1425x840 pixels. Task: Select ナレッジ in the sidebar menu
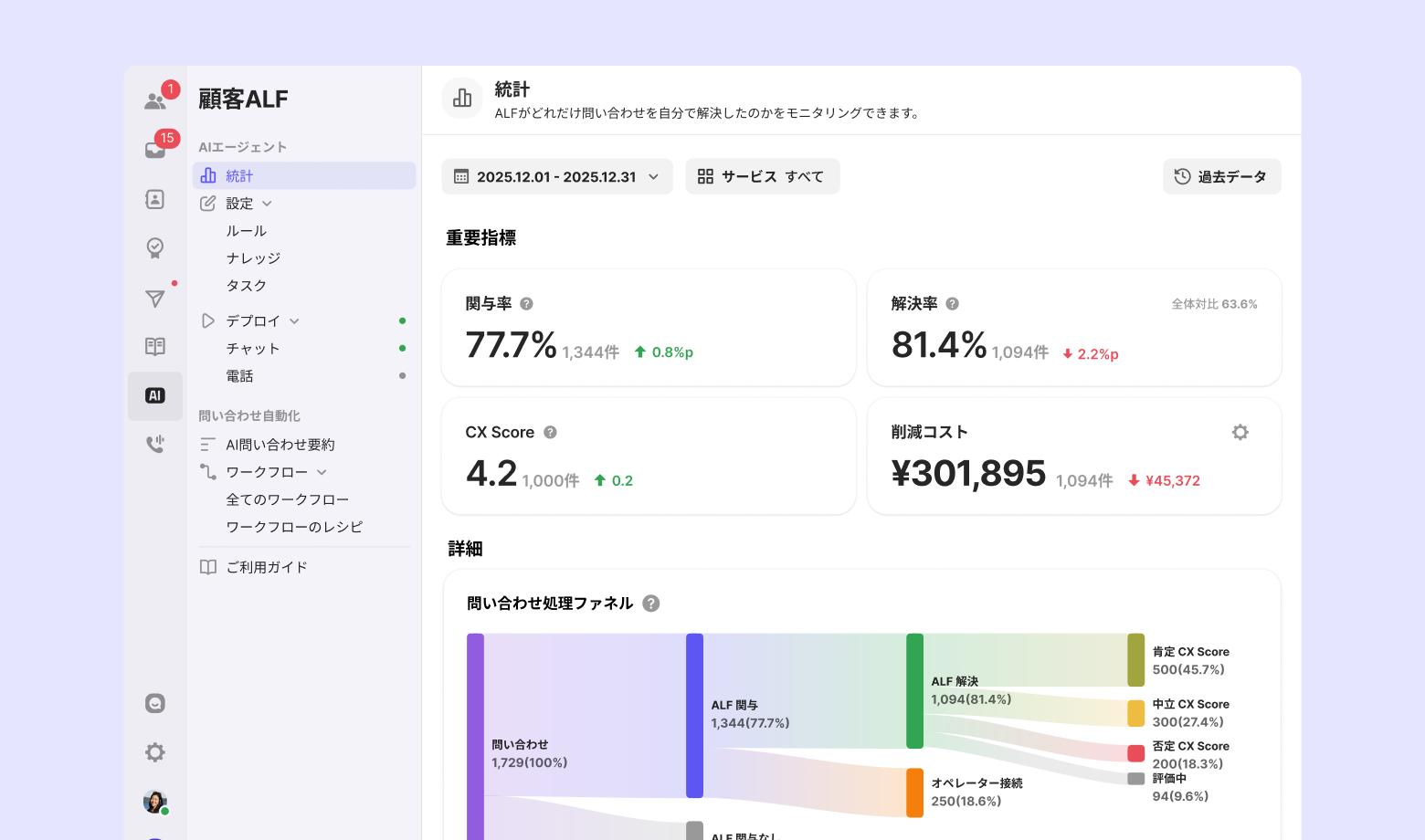[x=253, y=258]
